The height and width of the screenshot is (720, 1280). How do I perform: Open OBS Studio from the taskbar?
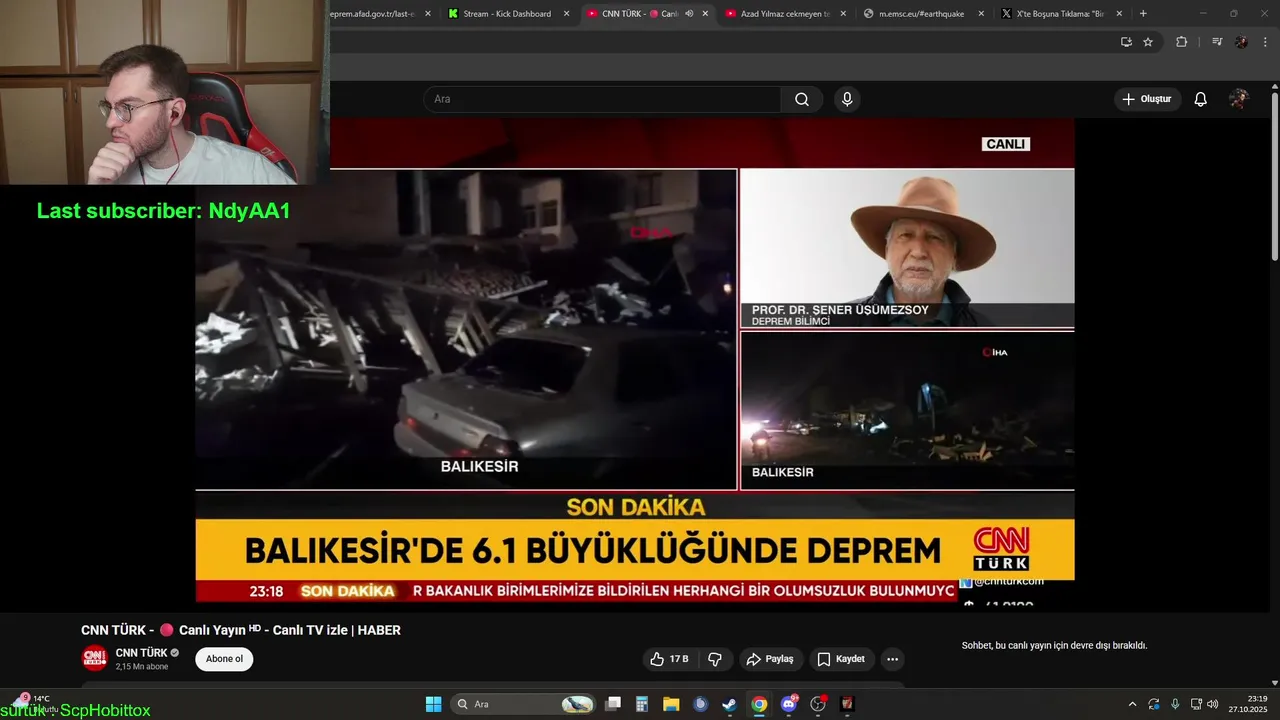pos(818,704)
